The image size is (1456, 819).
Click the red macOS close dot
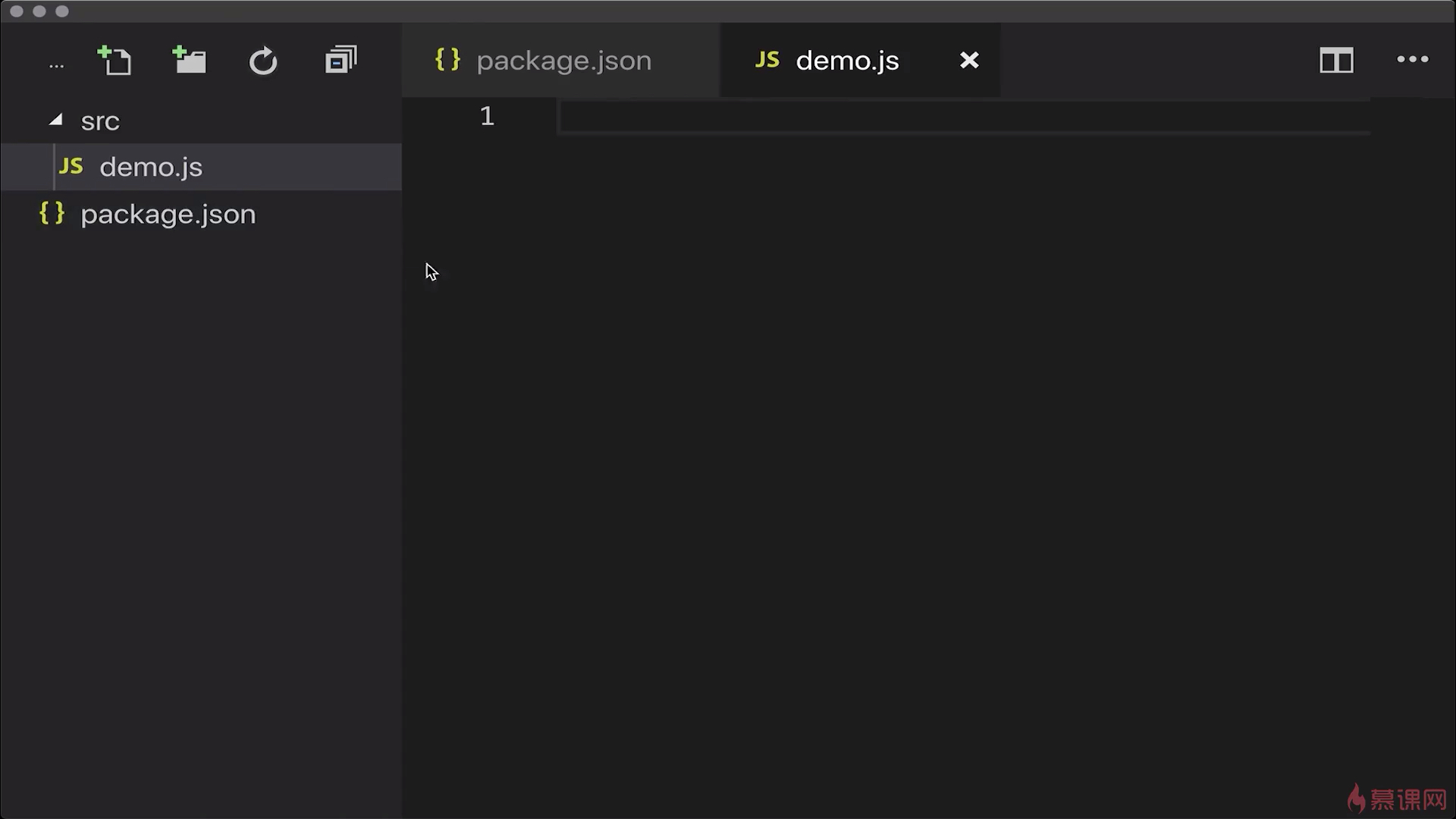pos(17,11)
